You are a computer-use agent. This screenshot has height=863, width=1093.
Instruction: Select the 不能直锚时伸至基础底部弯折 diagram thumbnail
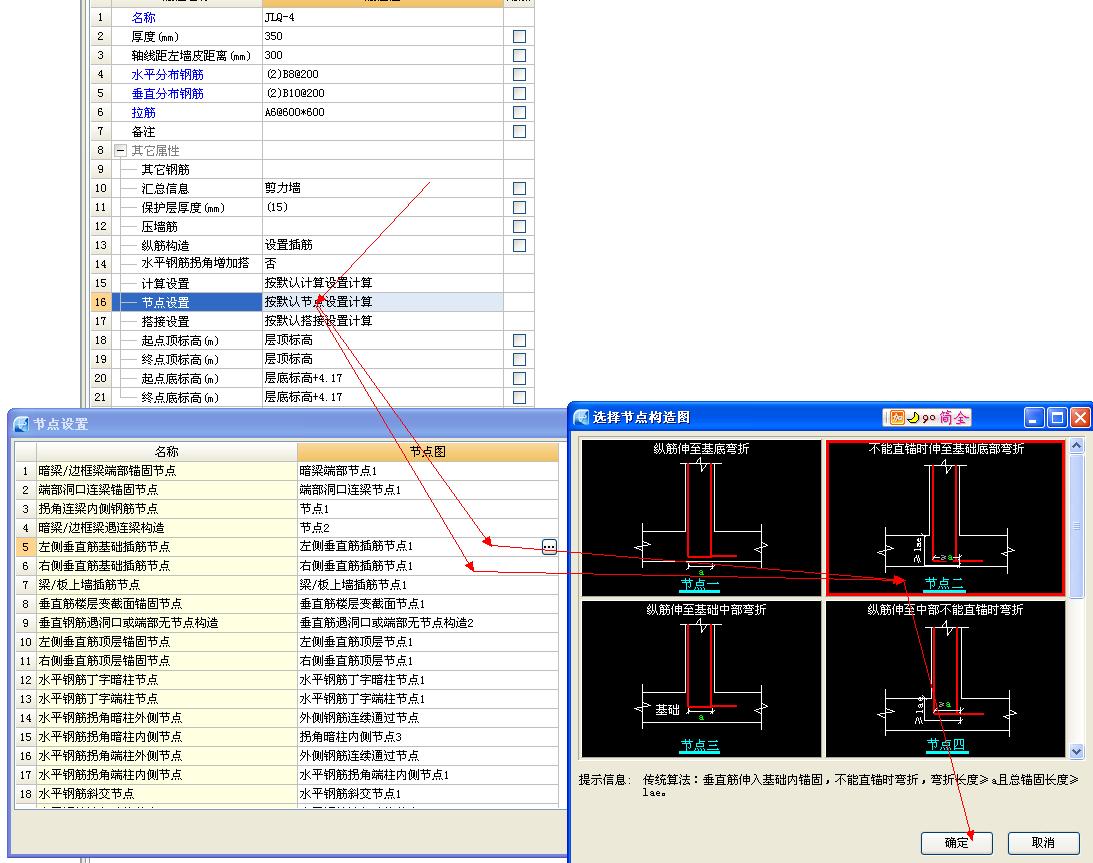click(x=946, y=518)
